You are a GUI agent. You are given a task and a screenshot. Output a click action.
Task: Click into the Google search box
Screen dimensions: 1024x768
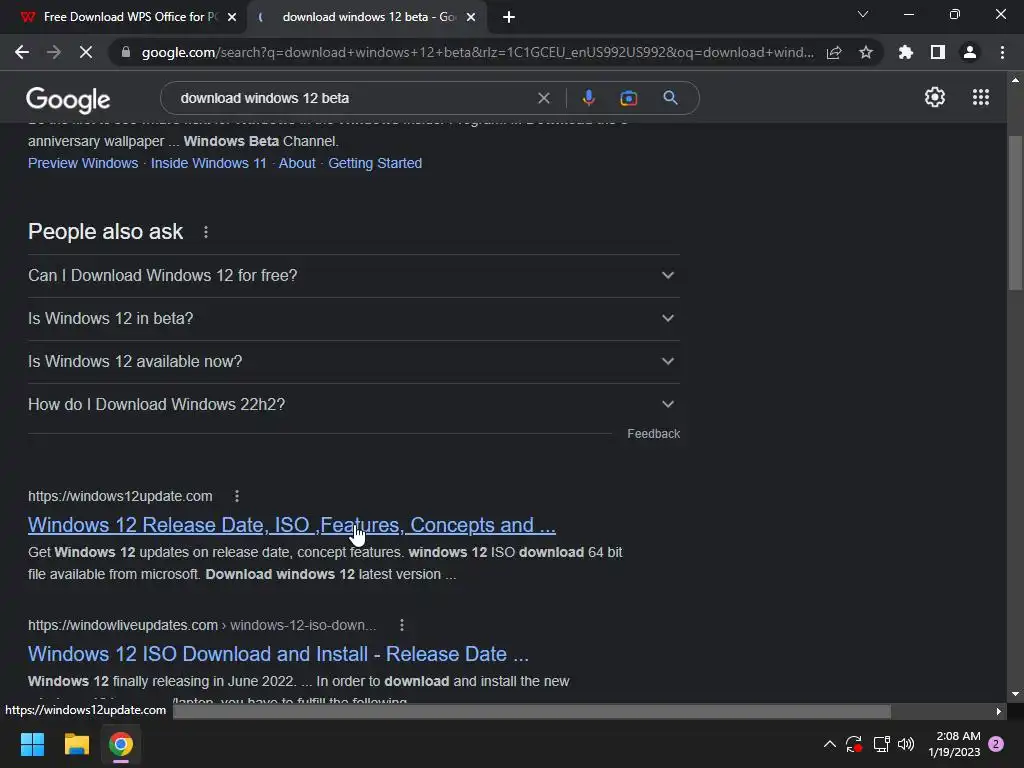353,98
